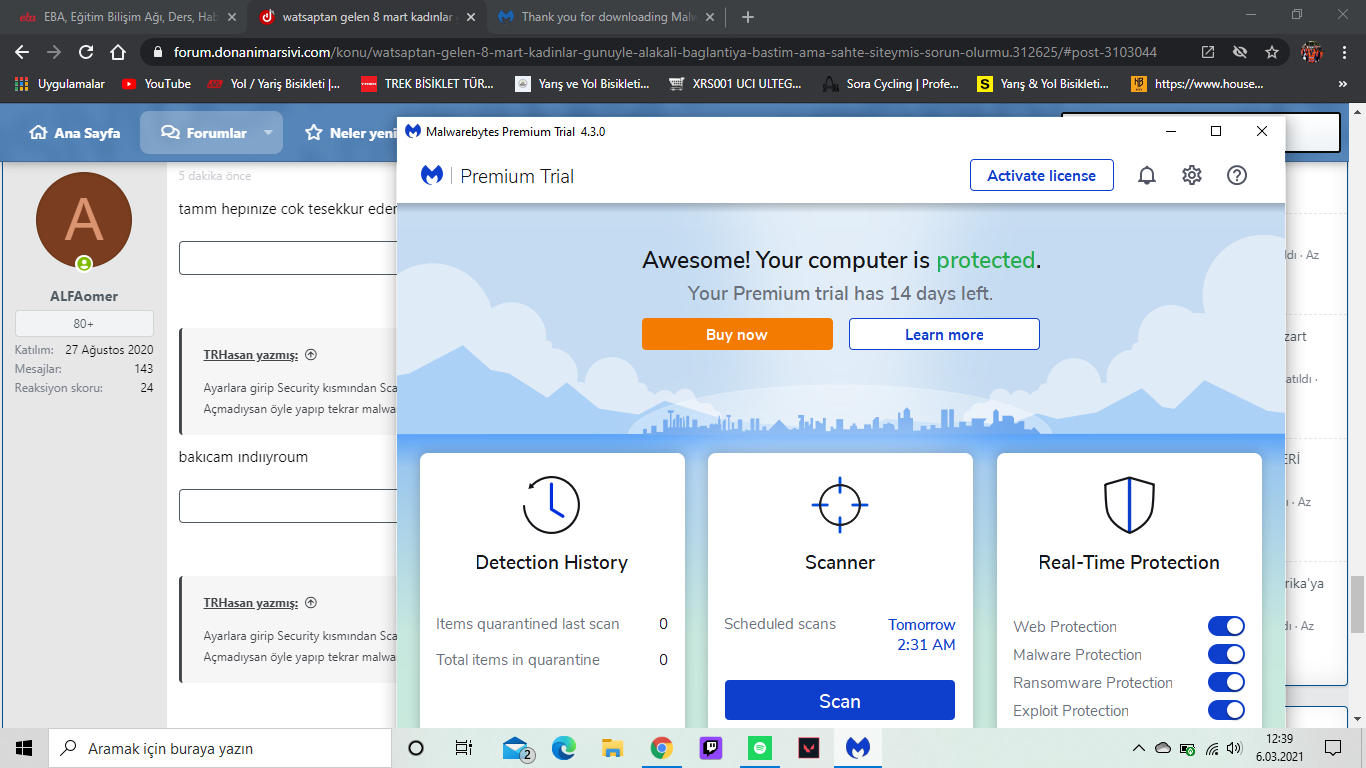
Task: Open Spotify from the taskbar
Action: click(759, 748)
